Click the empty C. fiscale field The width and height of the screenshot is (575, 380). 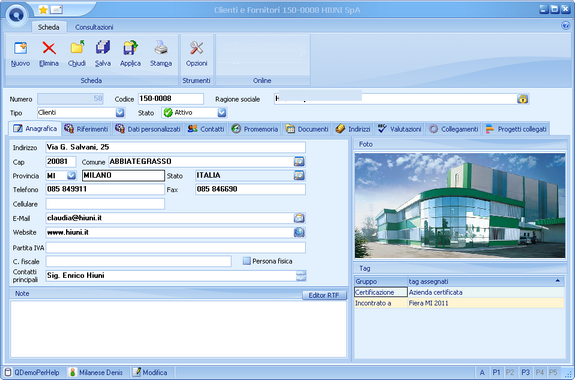(138, 261)
